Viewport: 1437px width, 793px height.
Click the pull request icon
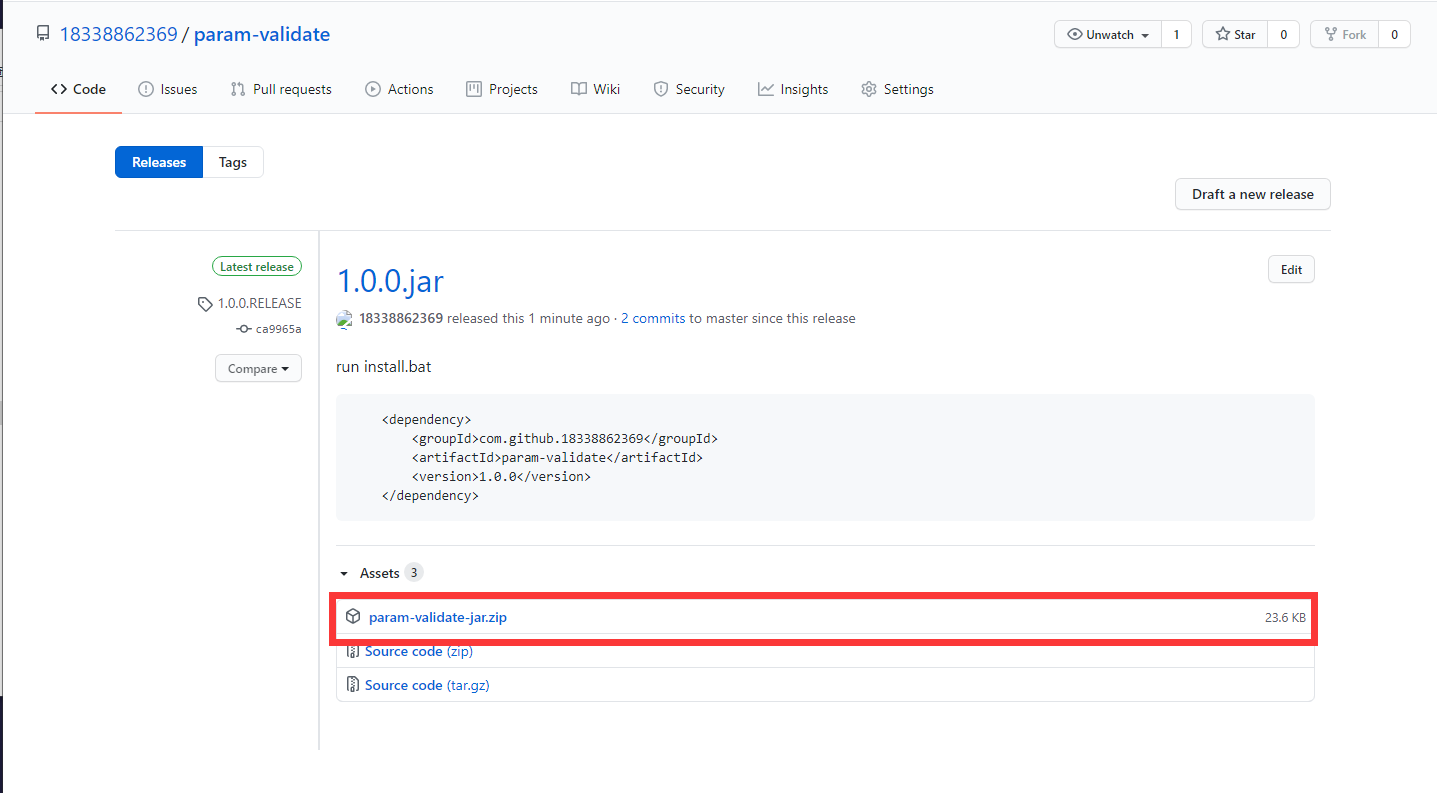point(238,89)
